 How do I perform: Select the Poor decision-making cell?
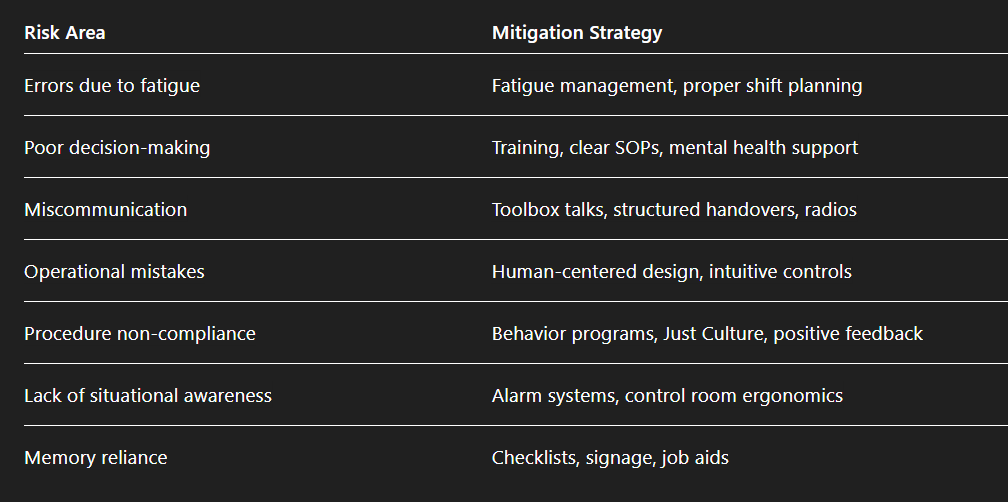click(117, 148)
